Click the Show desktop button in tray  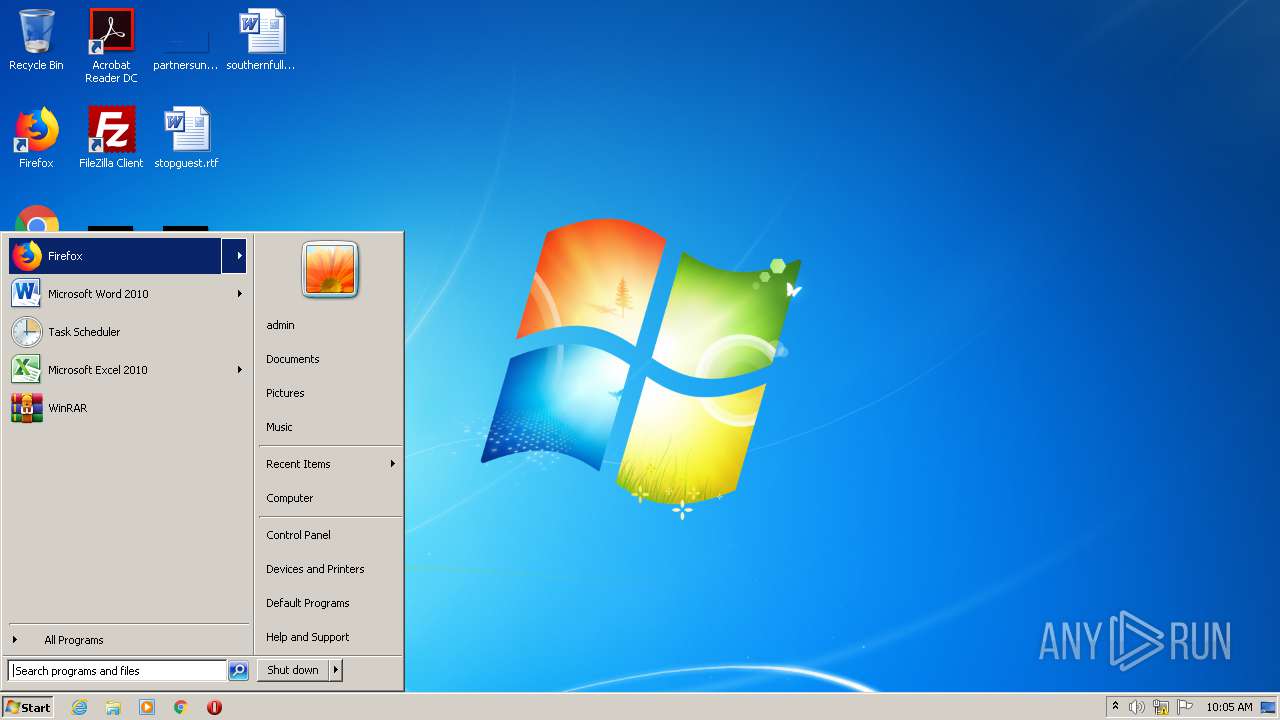(x=1268, y=707)
